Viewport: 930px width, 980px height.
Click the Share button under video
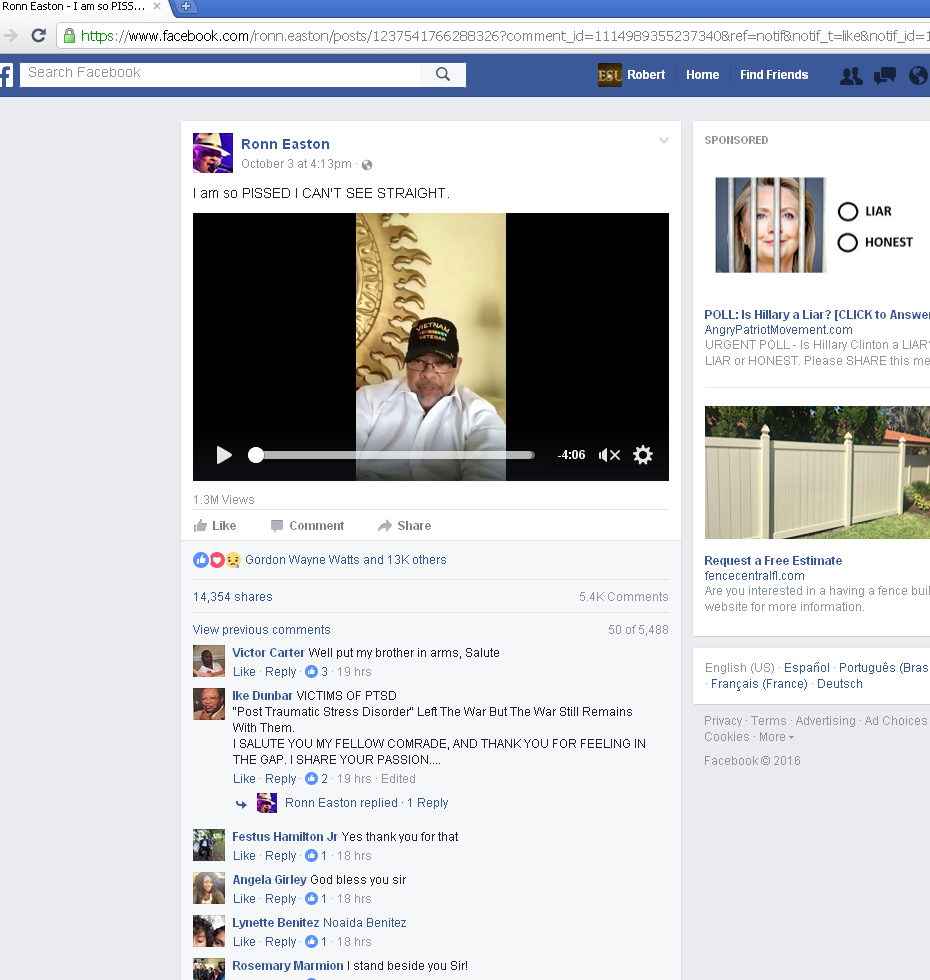[x=404, y=526]
